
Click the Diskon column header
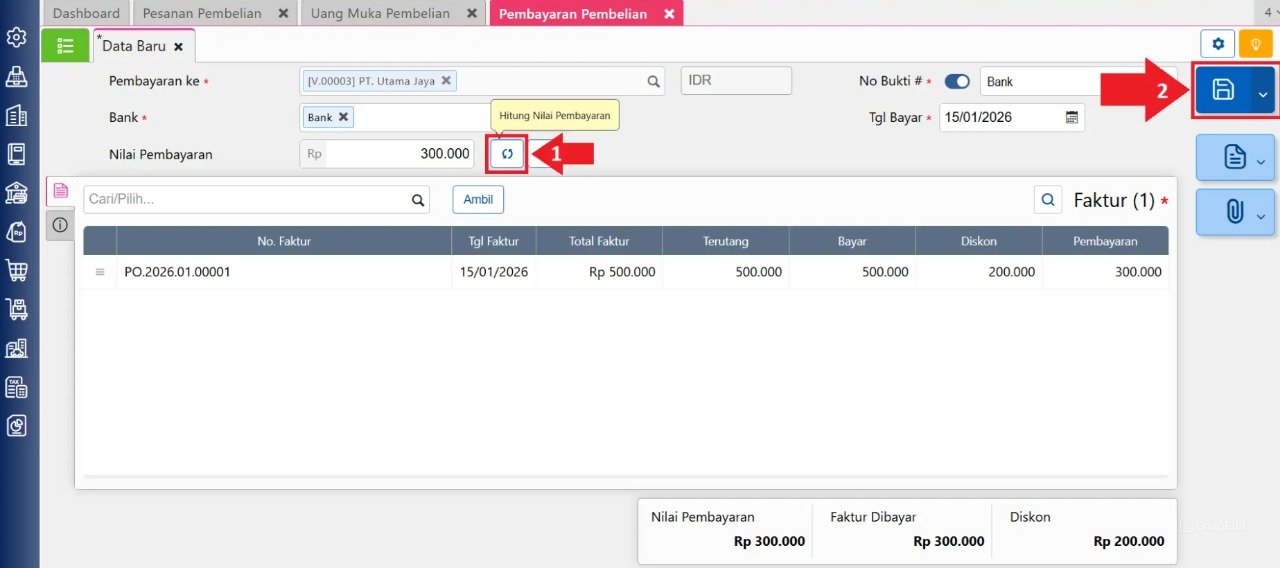(978, 241)
